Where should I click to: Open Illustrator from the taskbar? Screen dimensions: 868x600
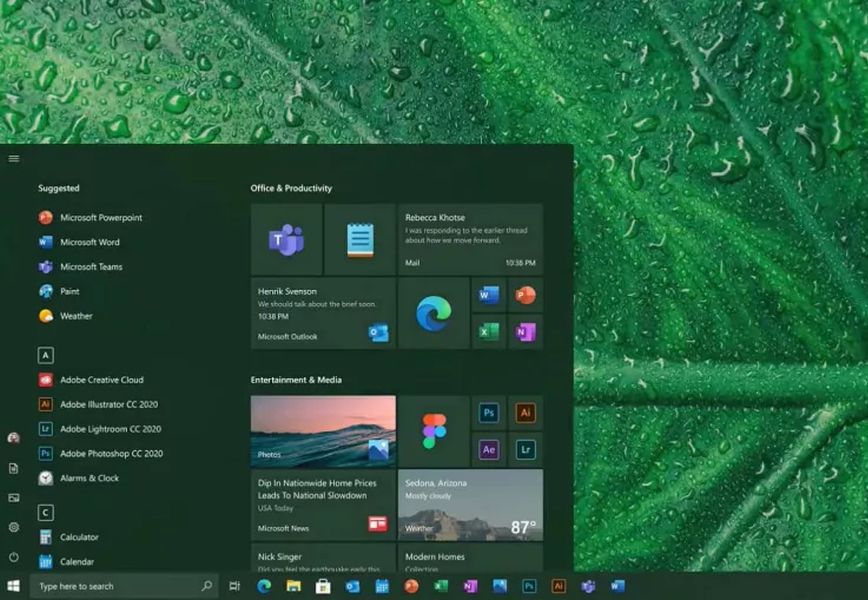click(559, 586)
